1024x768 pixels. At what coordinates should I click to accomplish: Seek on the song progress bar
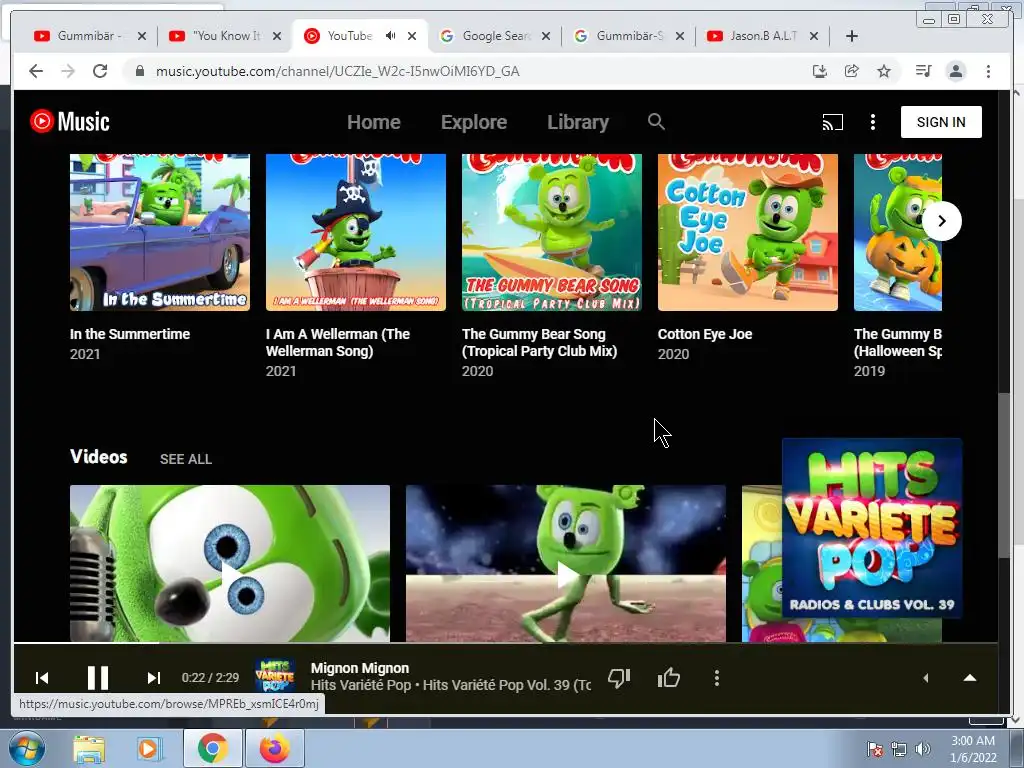pos(506,643)
